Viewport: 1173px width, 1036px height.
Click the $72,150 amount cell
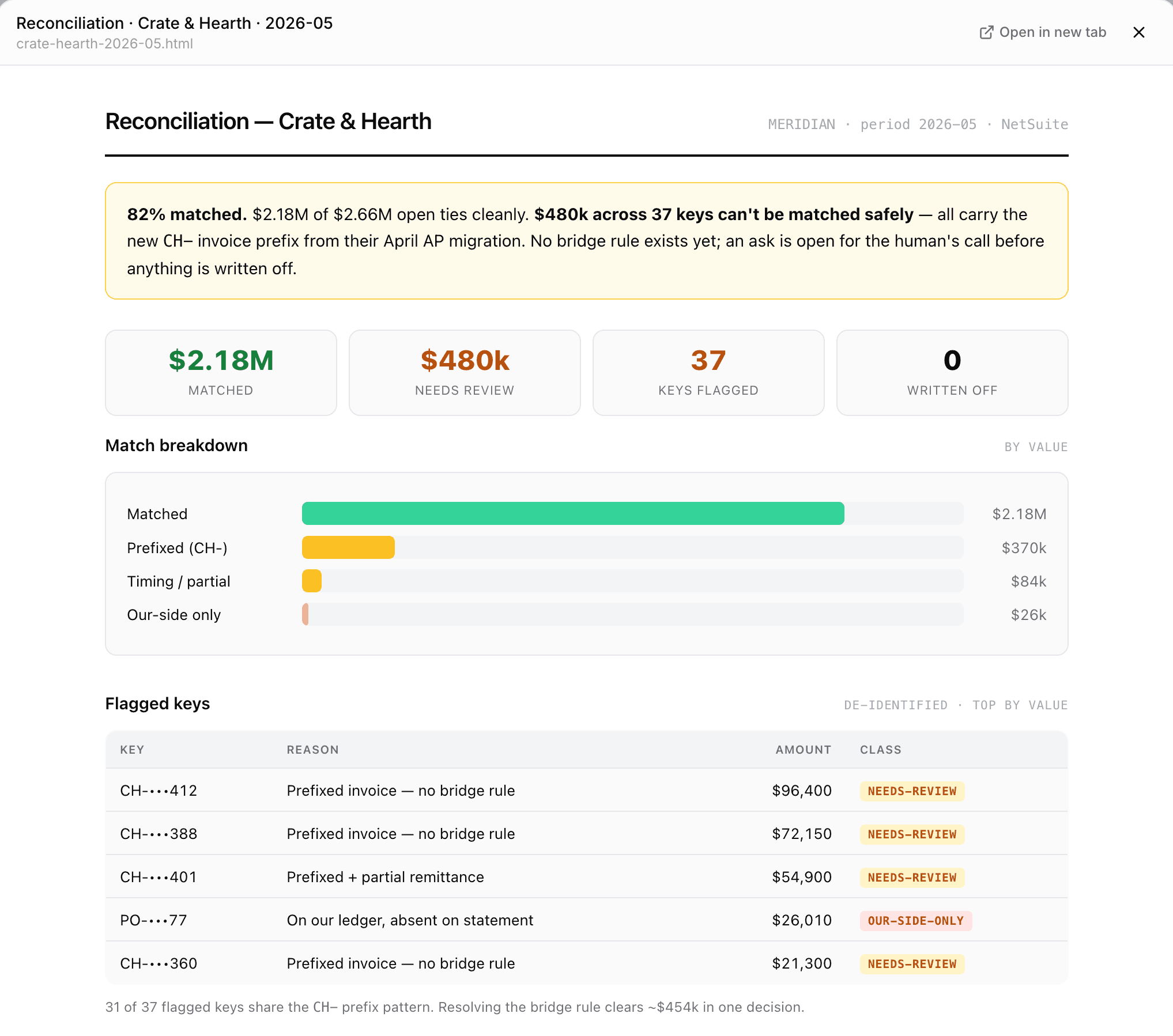[802, 834]
